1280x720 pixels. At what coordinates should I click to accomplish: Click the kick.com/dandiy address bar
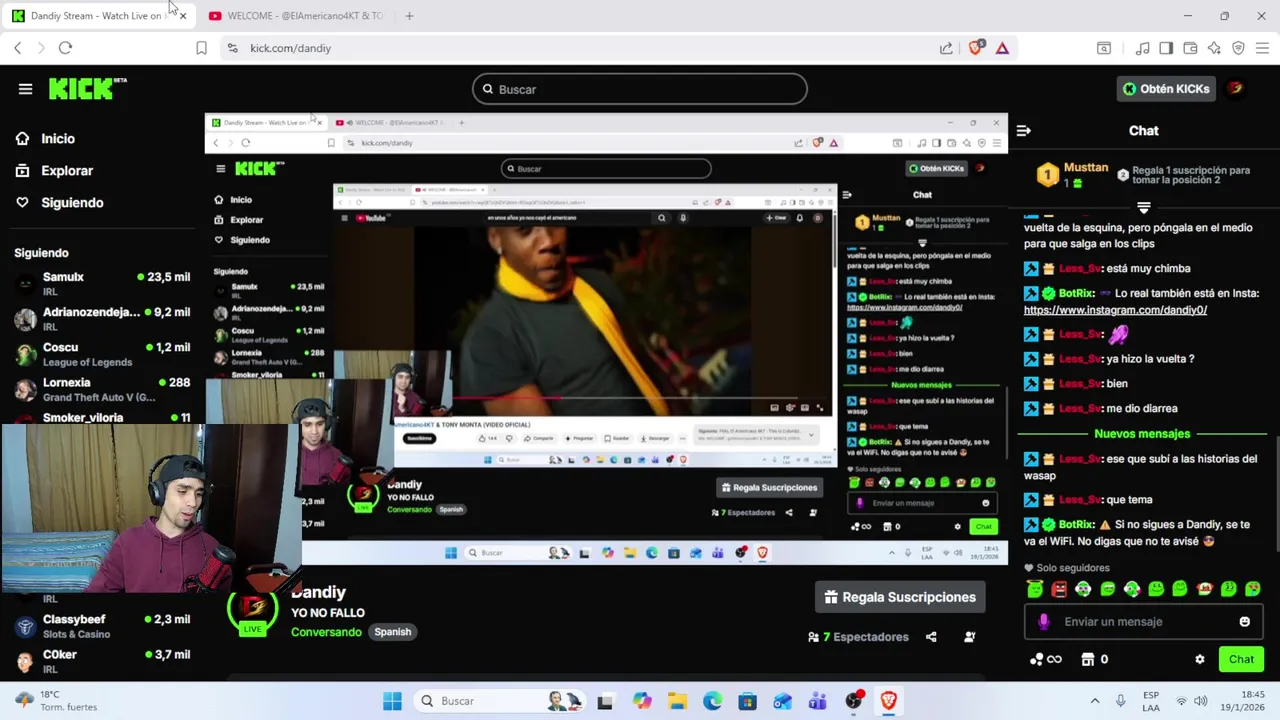(580, 48)
